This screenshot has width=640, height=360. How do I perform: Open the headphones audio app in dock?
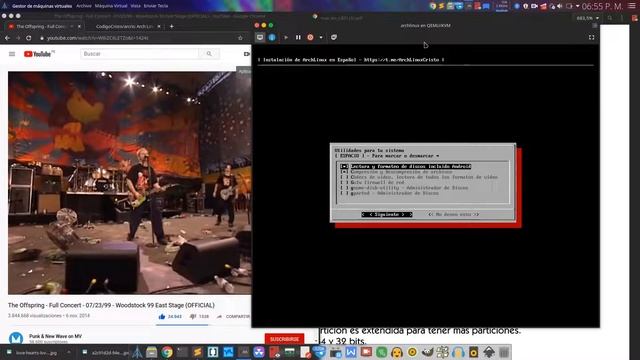pyautogui.click(x=458, y=352)
